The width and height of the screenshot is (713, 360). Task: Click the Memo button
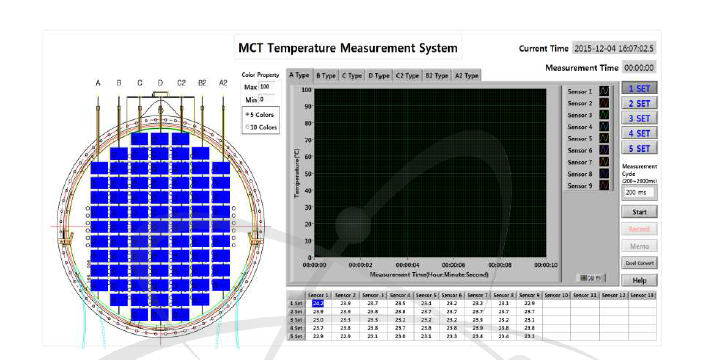(x=639, y=246)
